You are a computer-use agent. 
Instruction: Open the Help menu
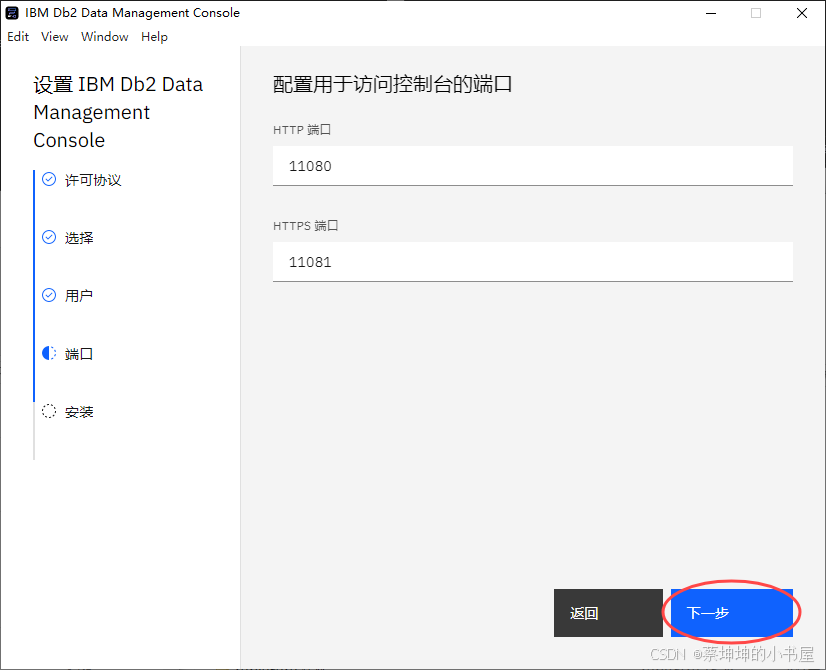[x=154, y=36]
